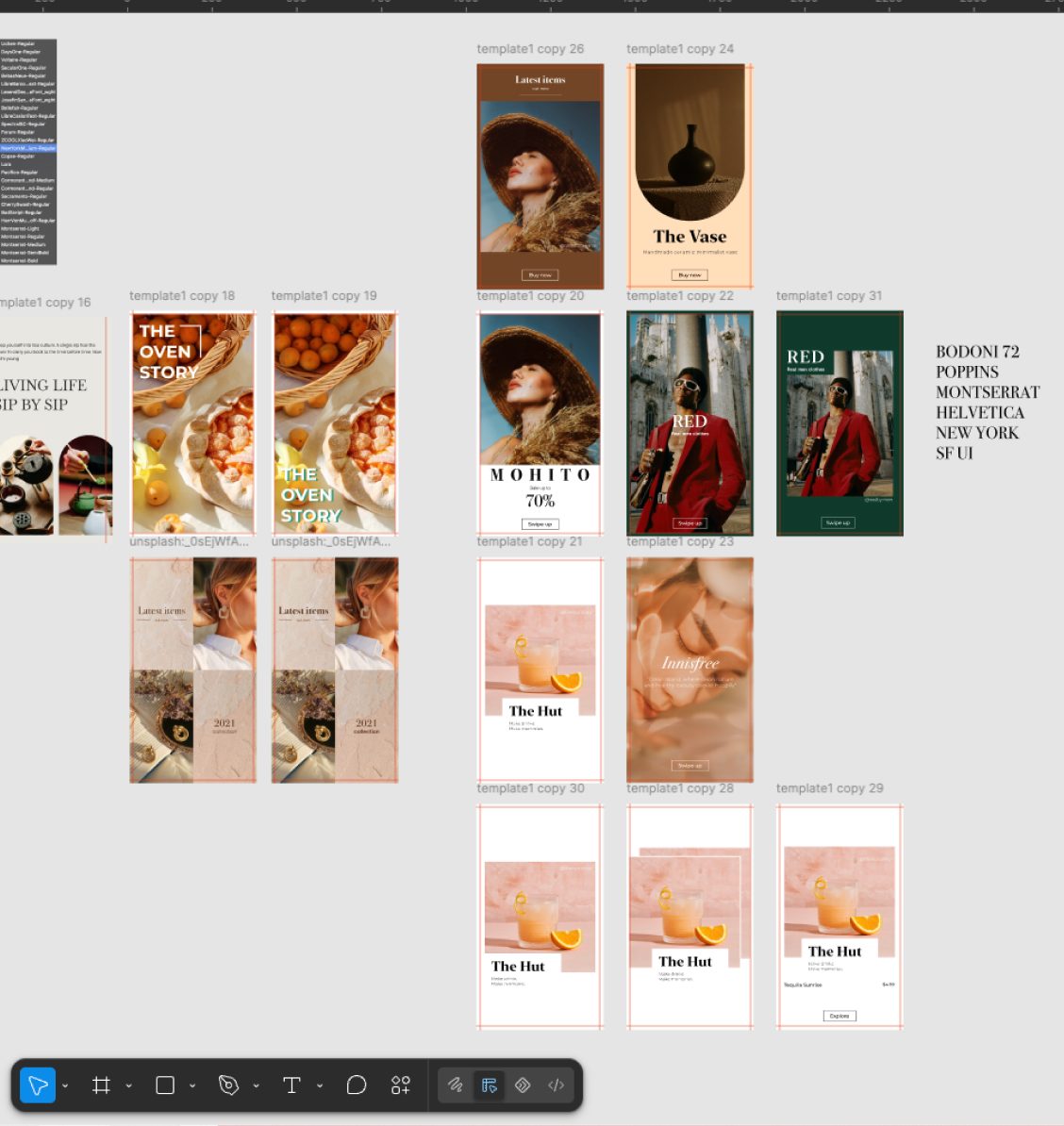Screen dimensions: 1064x1126
Task: Select frame label template1 copy 30
Action: coord(530,788)
